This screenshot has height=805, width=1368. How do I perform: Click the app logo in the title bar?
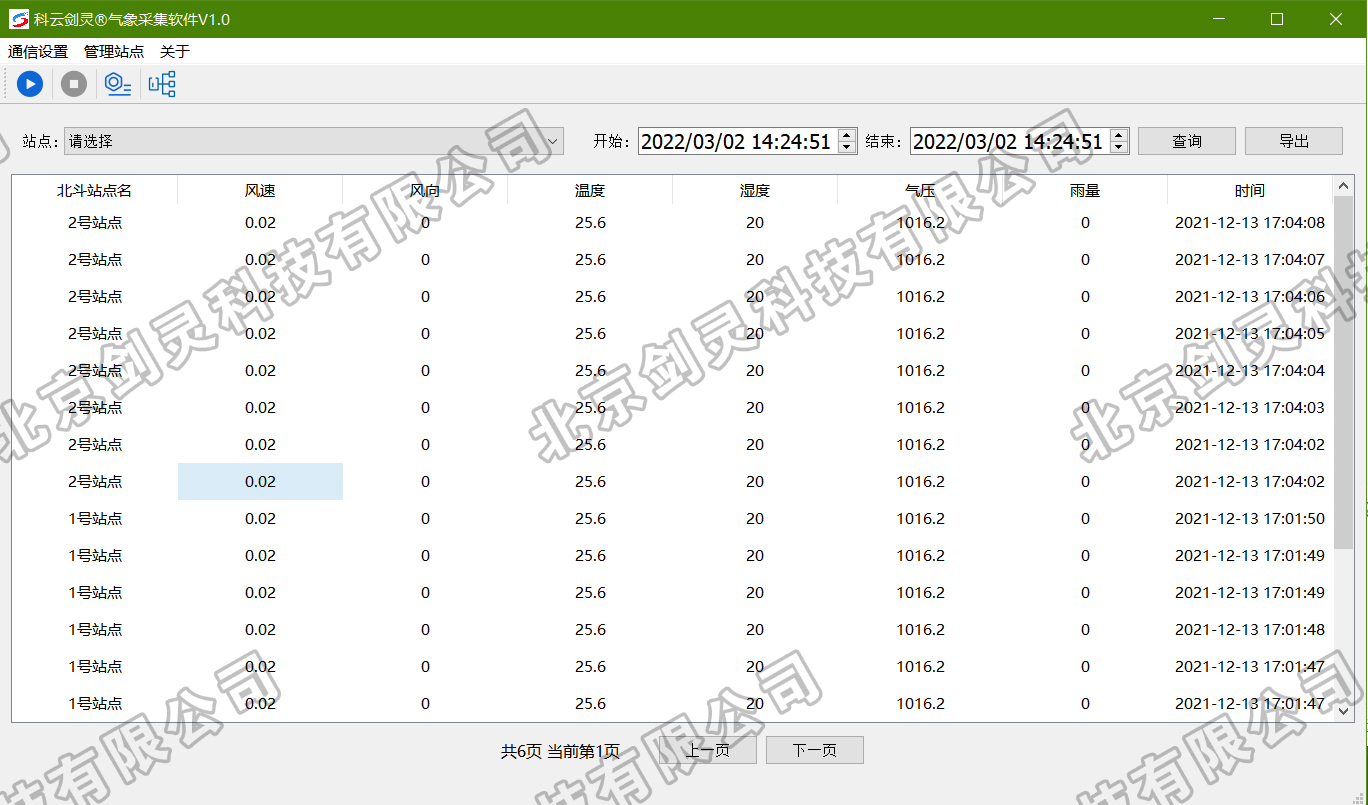point(19,19)
